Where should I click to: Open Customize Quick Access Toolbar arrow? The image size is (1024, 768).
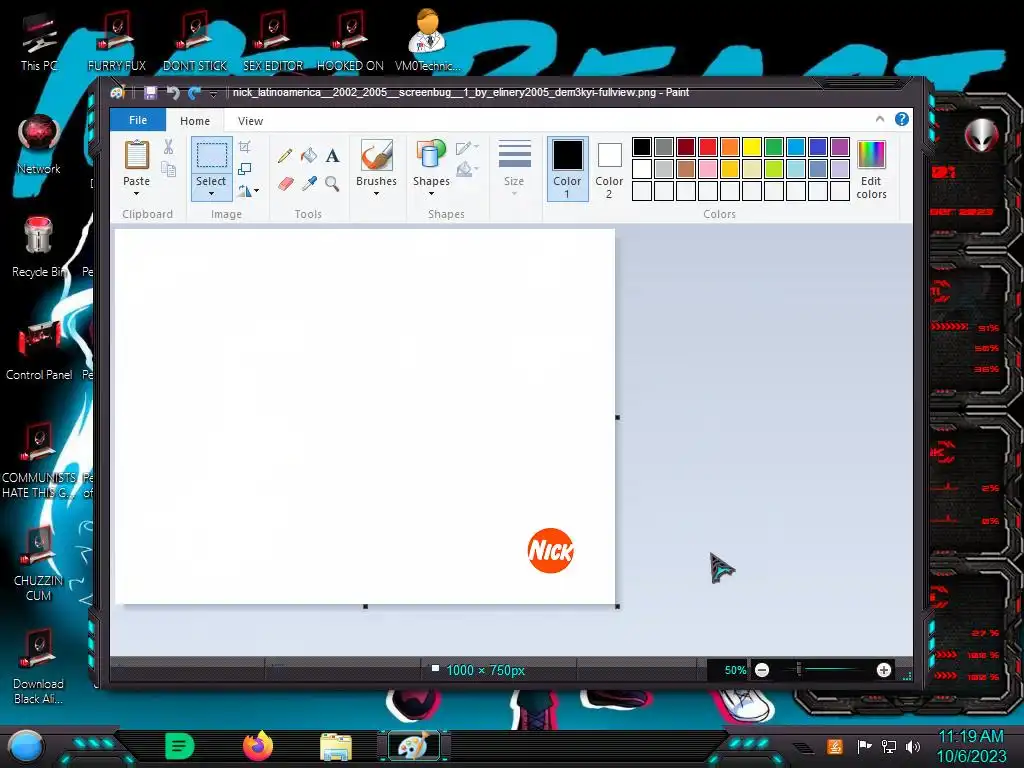click(213, 94)
